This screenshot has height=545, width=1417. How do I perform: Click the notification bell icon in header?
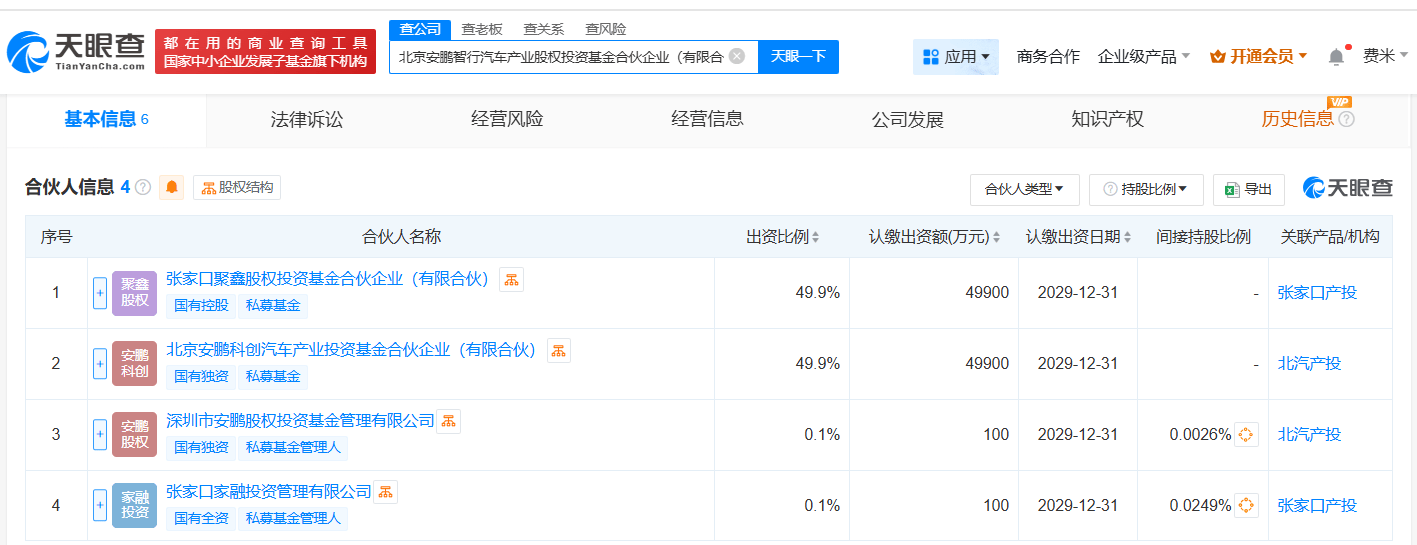pyautogui.click(x=1335, y=57)
